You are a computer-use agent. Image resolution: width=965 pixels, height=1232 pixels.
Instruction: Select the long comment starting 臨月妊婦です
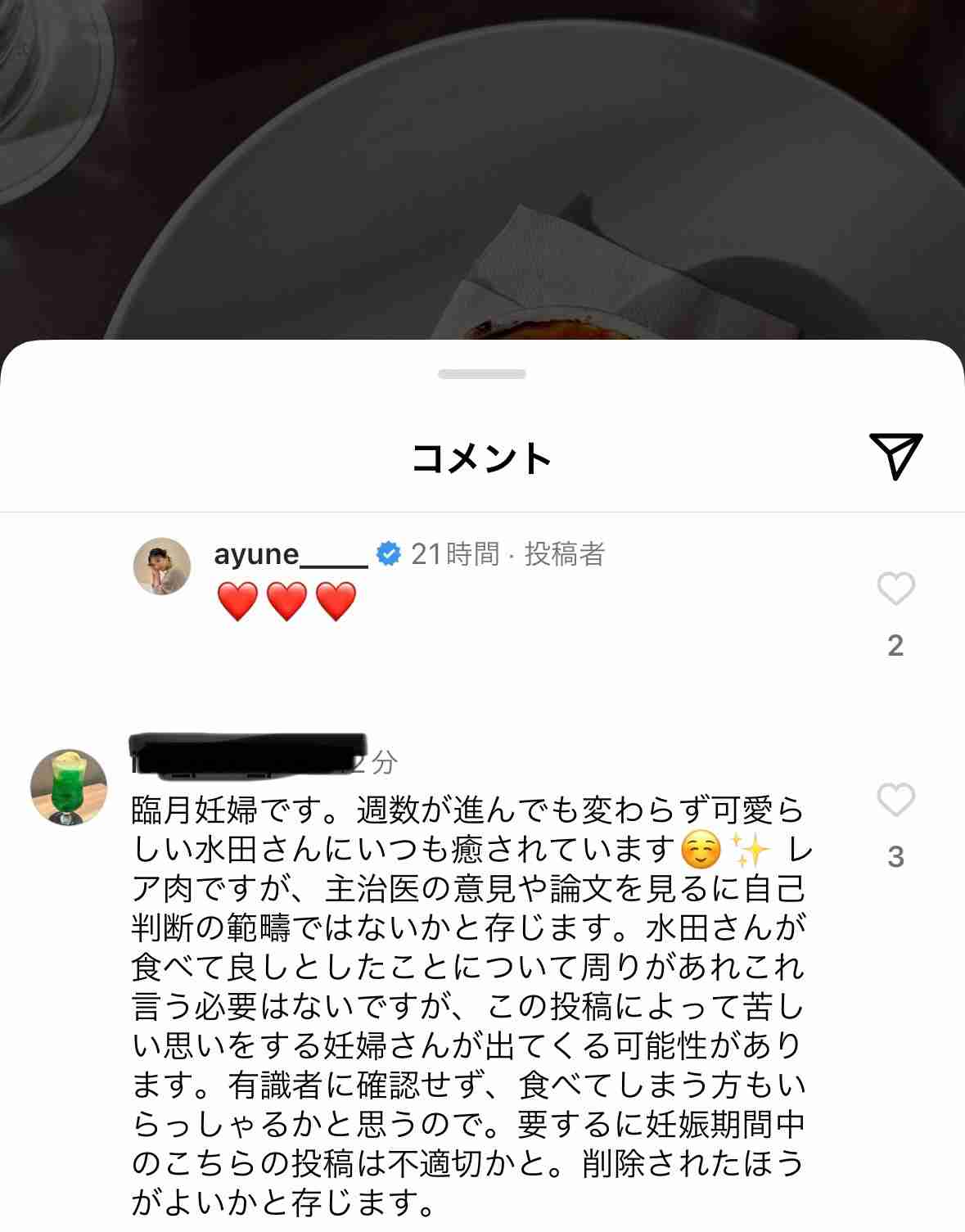click(469, 1006)
